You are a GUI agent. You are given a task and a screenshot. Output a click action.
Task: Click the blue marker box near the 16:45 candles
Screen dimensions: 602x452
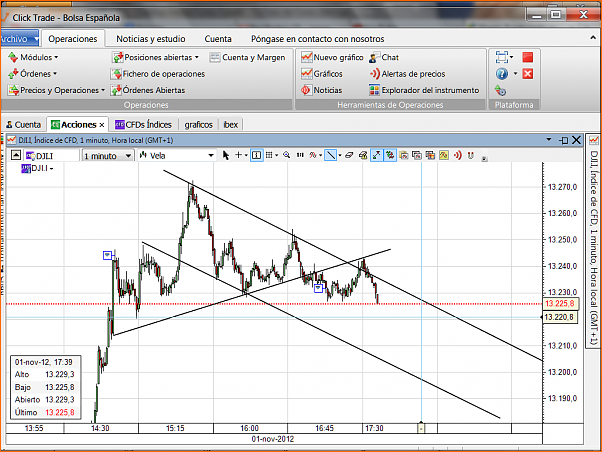point(318,288)
